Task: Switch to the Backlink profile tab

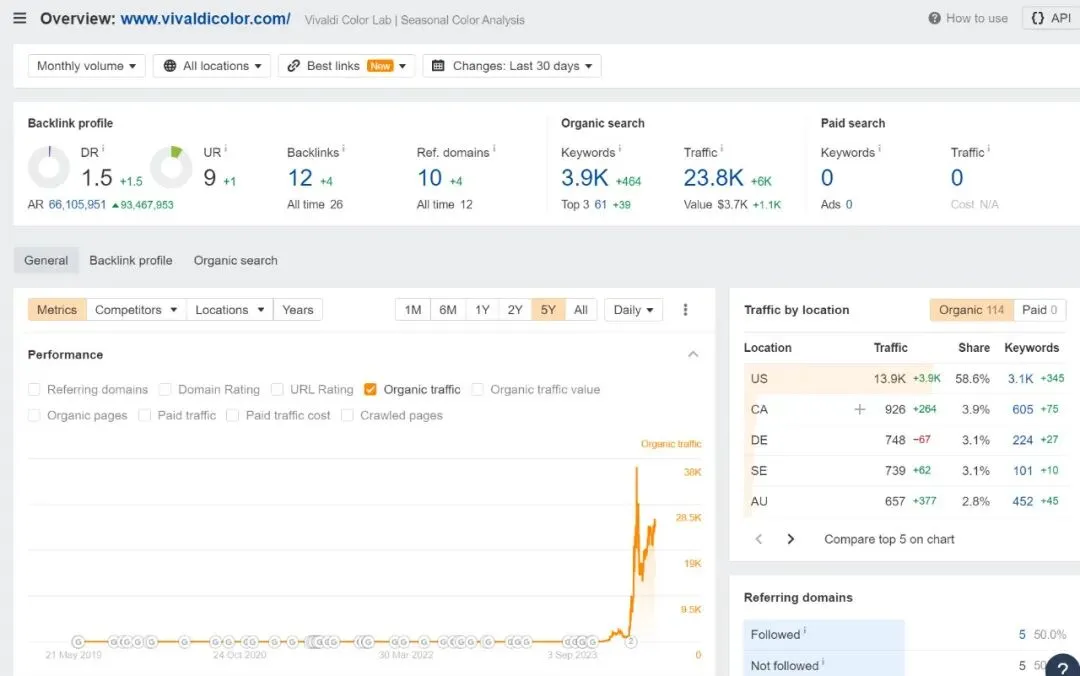Action: pos(131,260)
